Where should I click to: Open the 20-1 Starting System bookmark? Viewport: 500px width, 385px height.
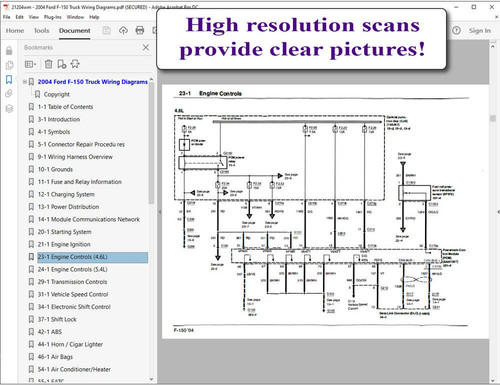click(x=64, y=232)
